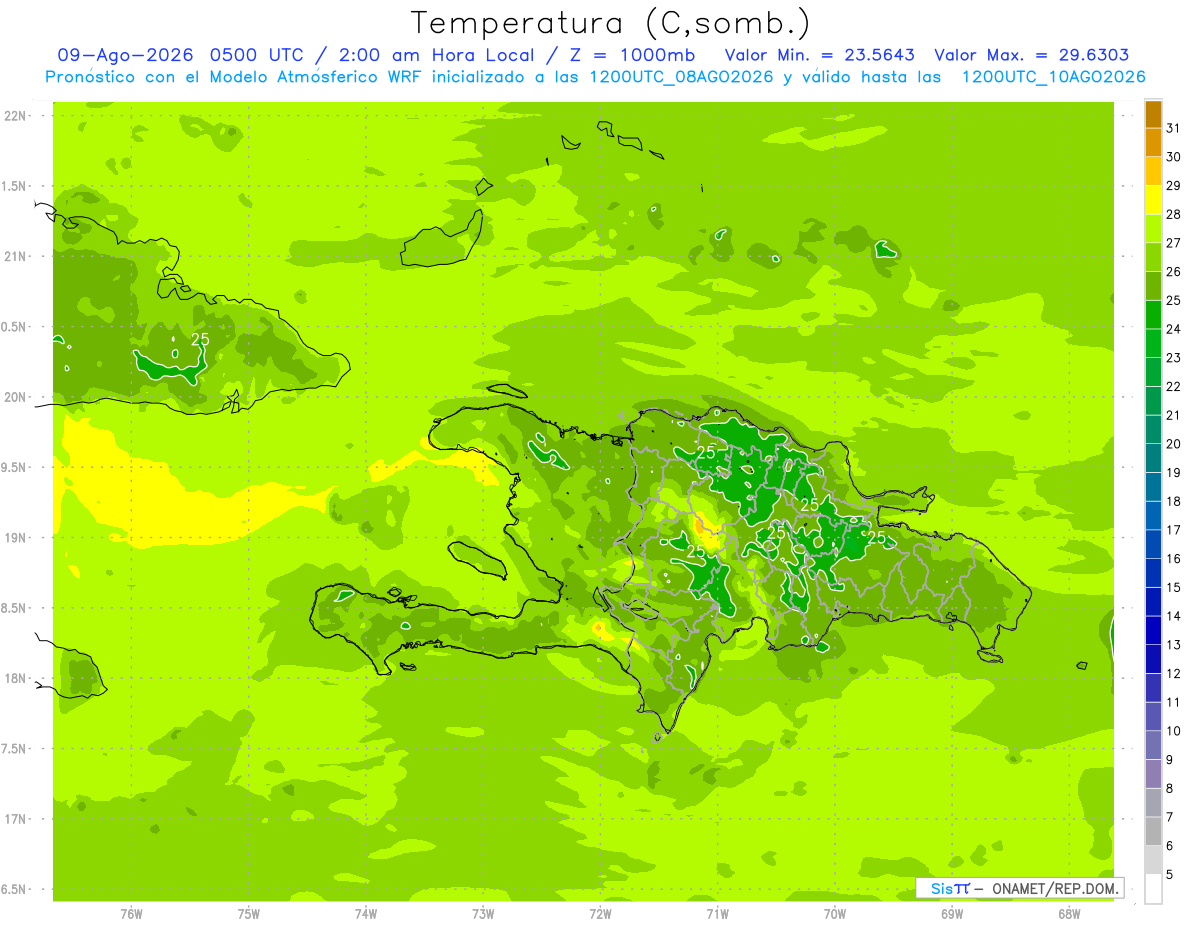
Task: Click the title "Temperatura (C,somb.)"
Action: point(611,22)
